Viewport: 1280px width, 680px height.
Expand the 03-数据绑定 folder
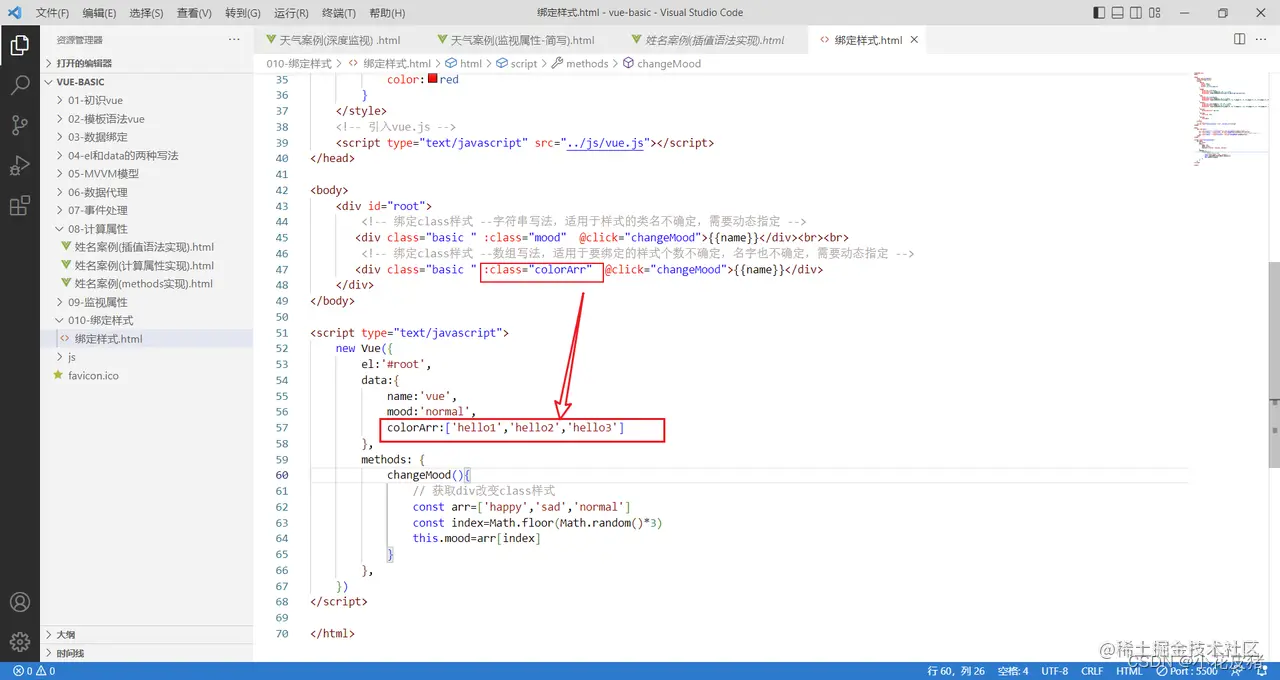point(146,137)
